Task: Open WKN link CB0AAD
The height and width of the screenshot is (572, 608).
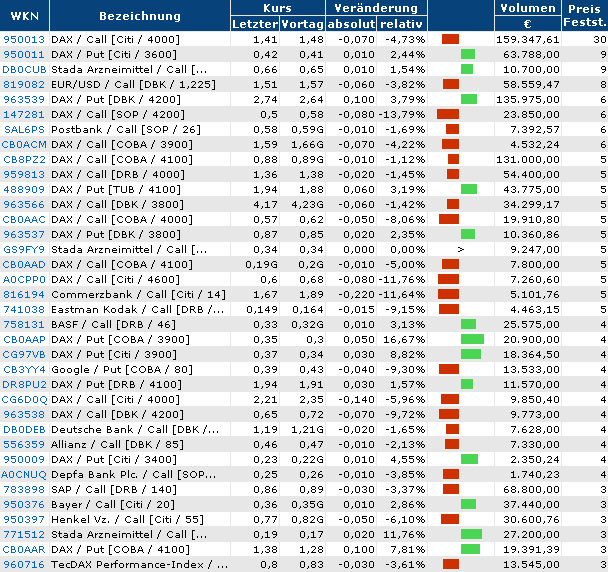Action: [x=24, y=264]
